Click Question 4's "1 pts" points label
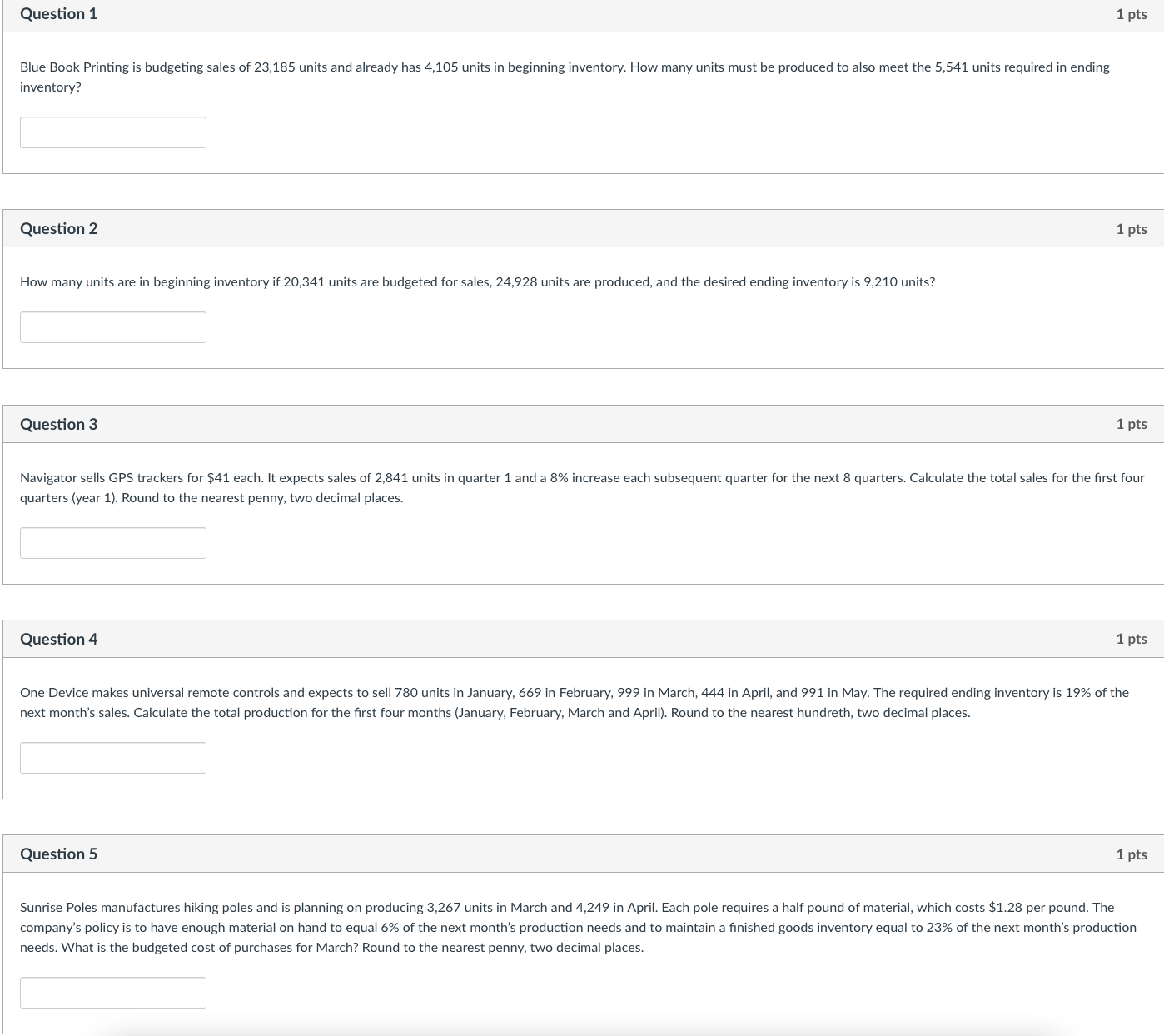The width and height of the screenshot is (1164, 1036). point(1131,640)
